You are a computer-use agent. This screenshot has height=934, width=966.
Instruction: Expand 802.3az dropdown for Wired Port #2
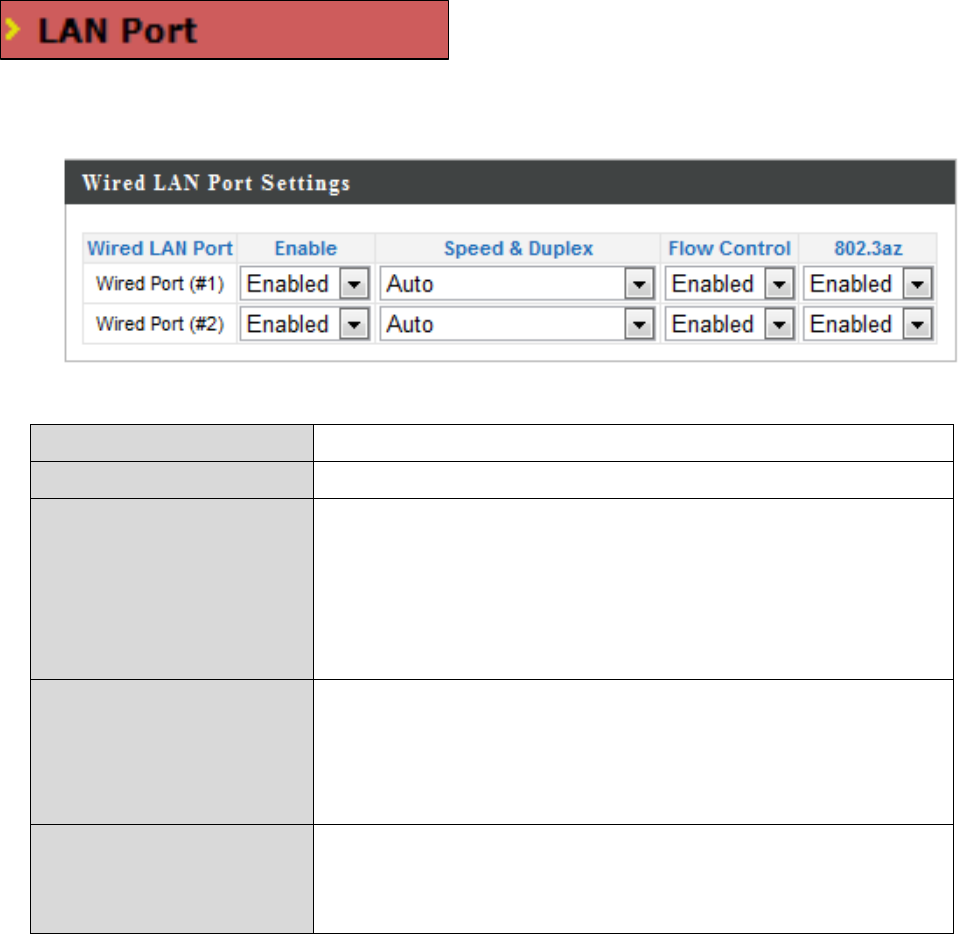917,324
